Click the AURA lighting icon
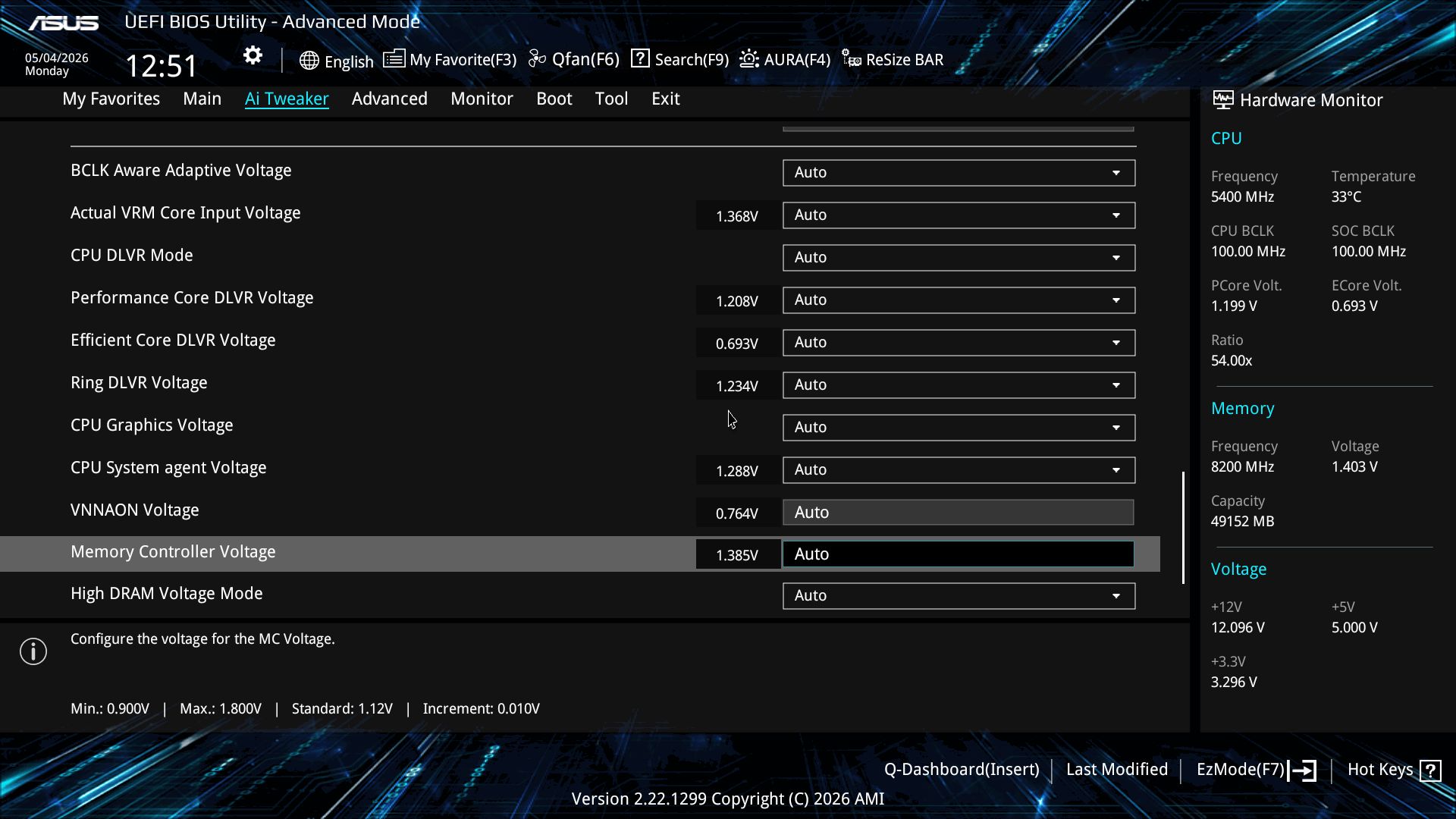Viewport: 1456px width, 819px height. click(749, 58)
